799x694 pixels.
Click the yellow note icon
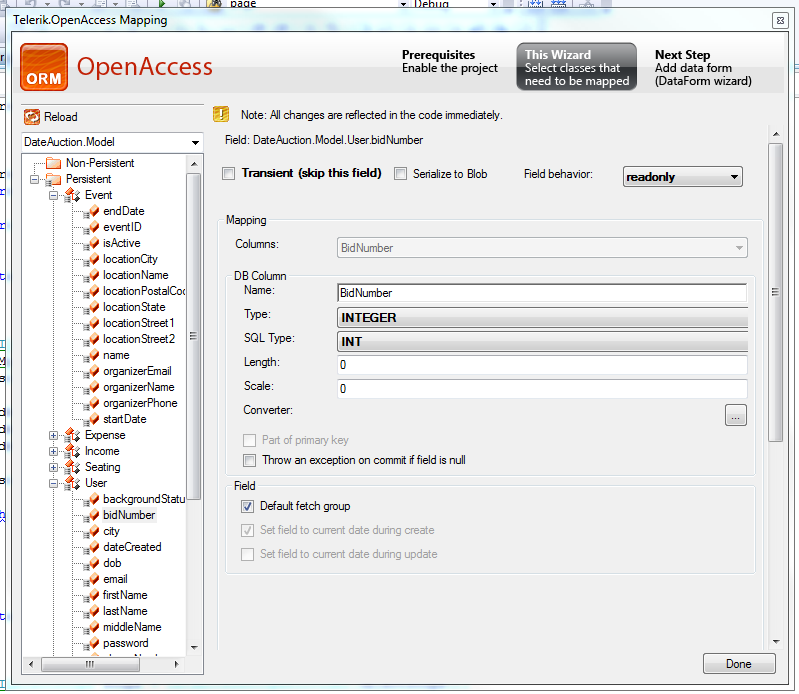[221, 115]
